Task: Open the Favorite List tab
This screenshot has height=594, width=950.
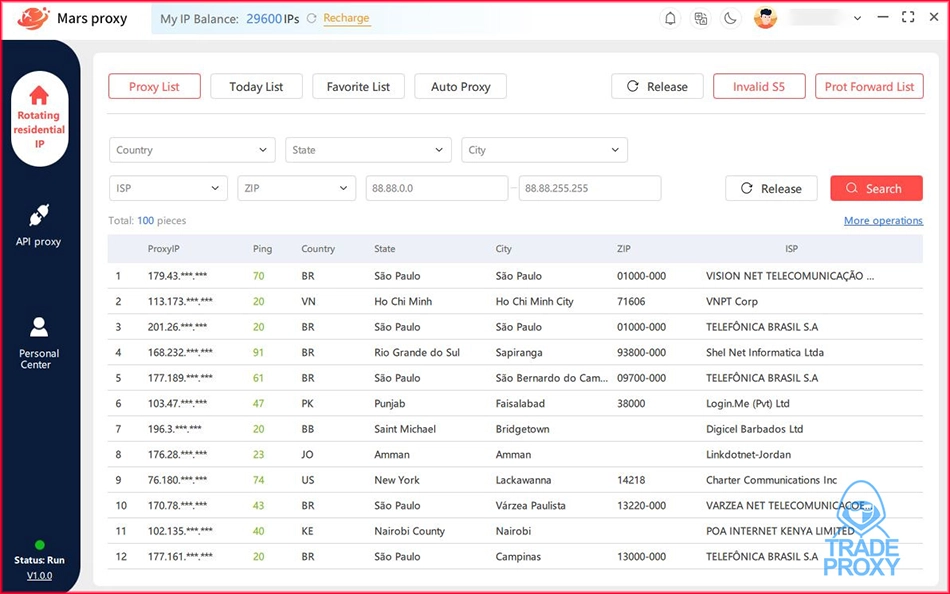Action: pyautogui.click(x=358, y=87)
